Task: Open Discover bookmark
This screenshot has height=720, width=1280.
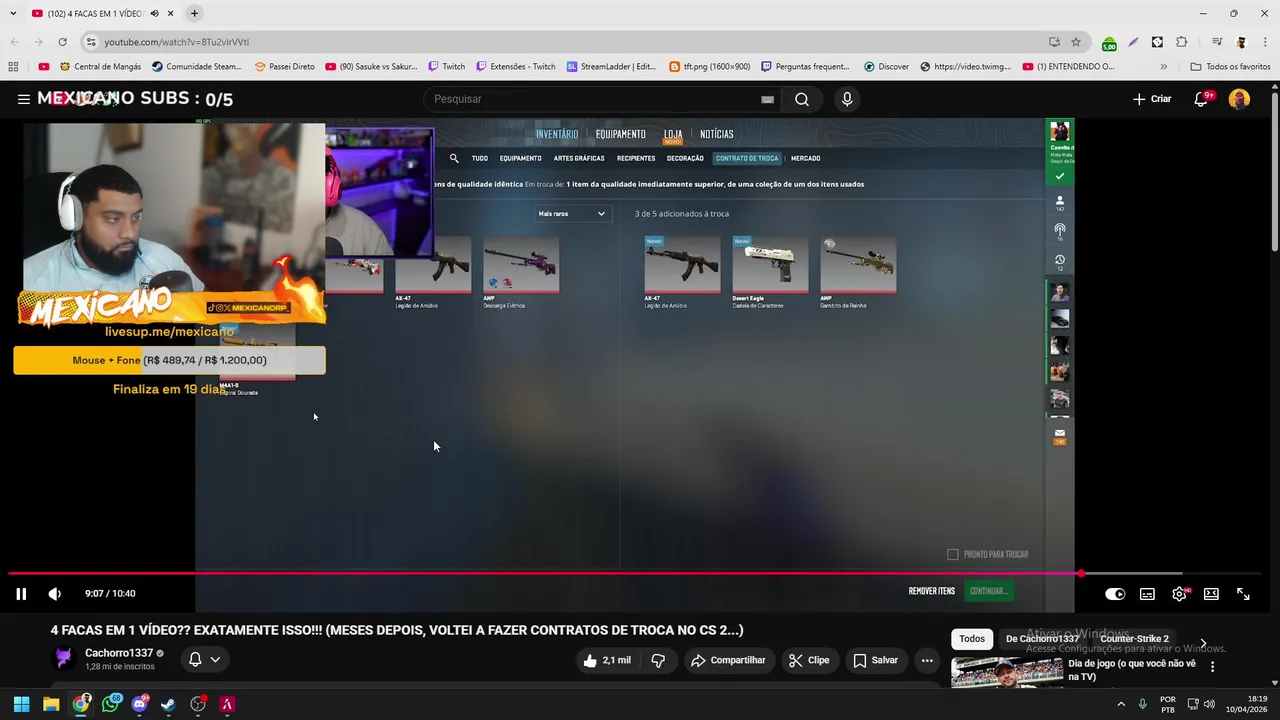Action: [886, 67]
